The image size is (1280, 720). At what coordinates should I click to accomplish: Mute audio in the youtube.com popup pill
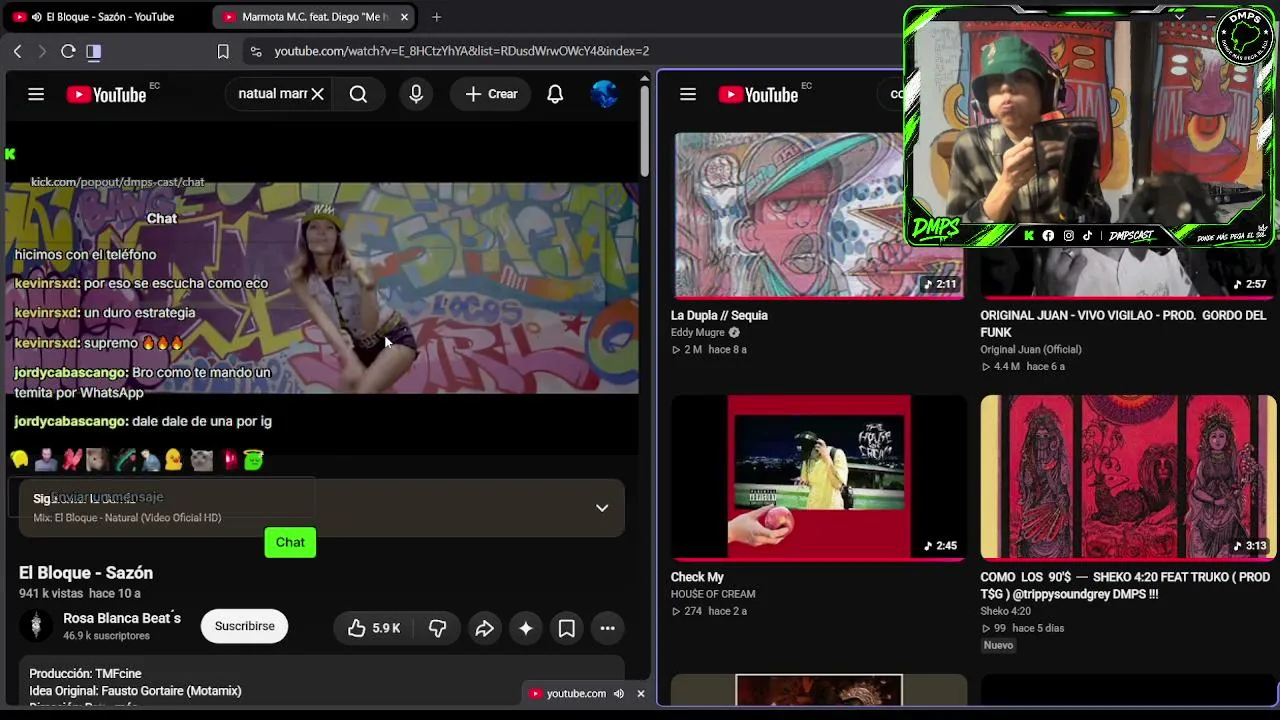point(619,694)
